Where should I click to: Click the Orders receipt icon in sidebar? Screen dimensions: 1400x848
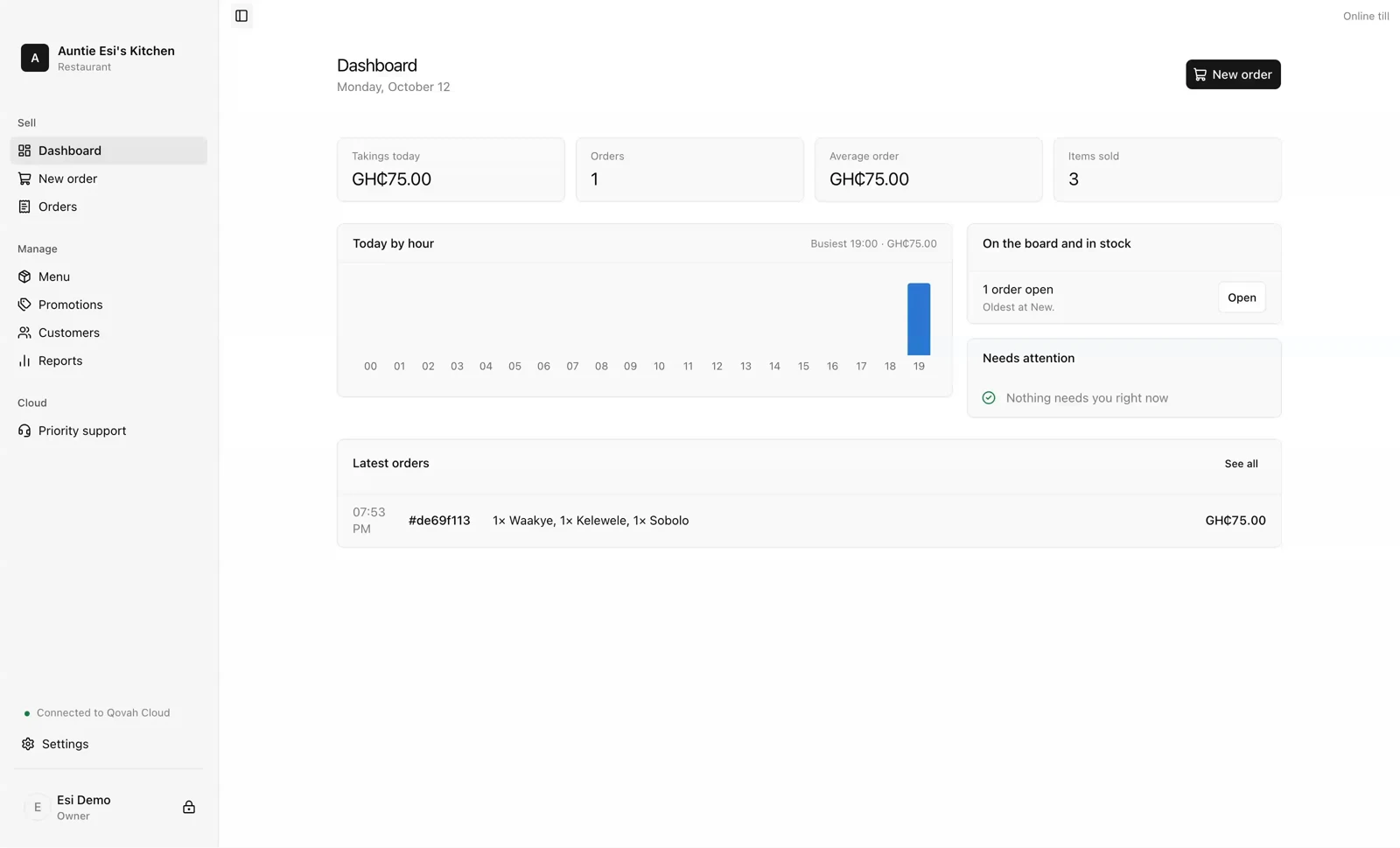[x=24, y=207]
